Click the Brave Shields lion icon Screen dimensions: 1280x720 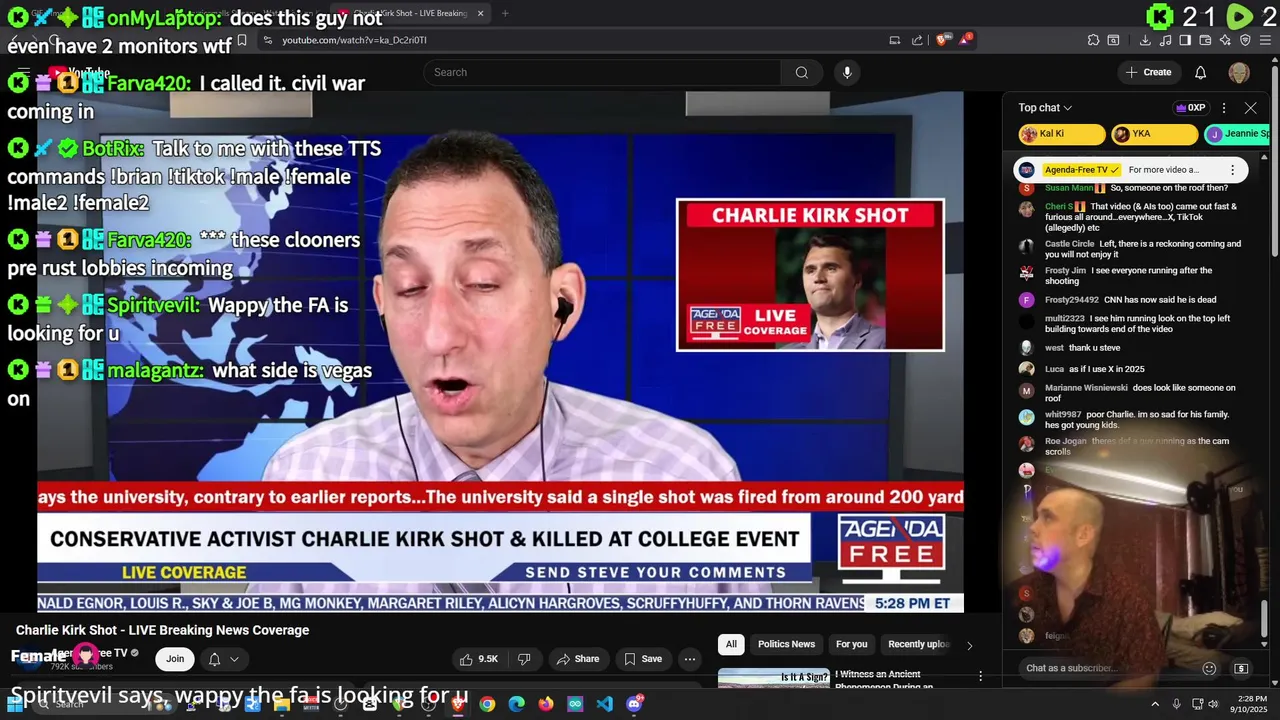click(x=942, y=40)
